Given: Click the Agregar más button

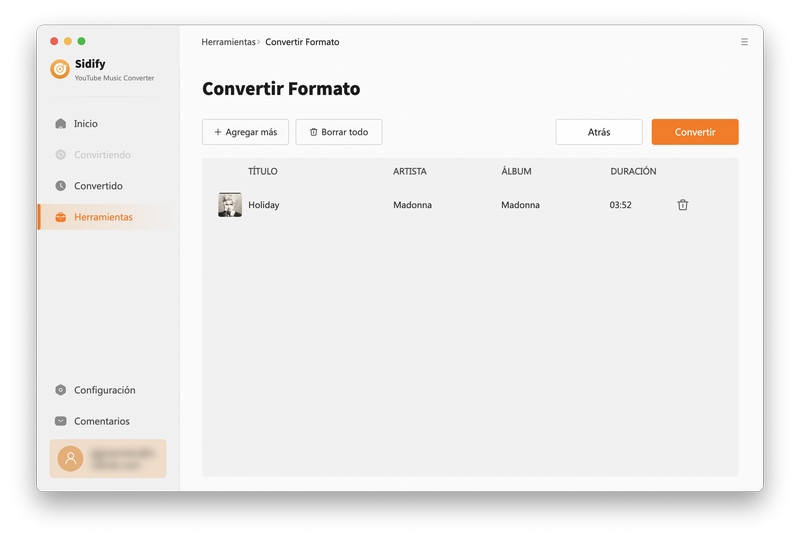Looking at the screenshot, I should (x=245, y=132).
